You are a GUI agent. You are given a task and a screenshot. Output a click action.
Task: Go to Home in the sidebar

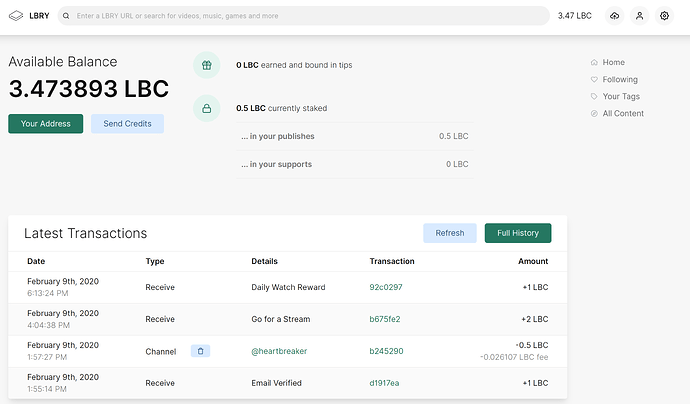(613, 62)
